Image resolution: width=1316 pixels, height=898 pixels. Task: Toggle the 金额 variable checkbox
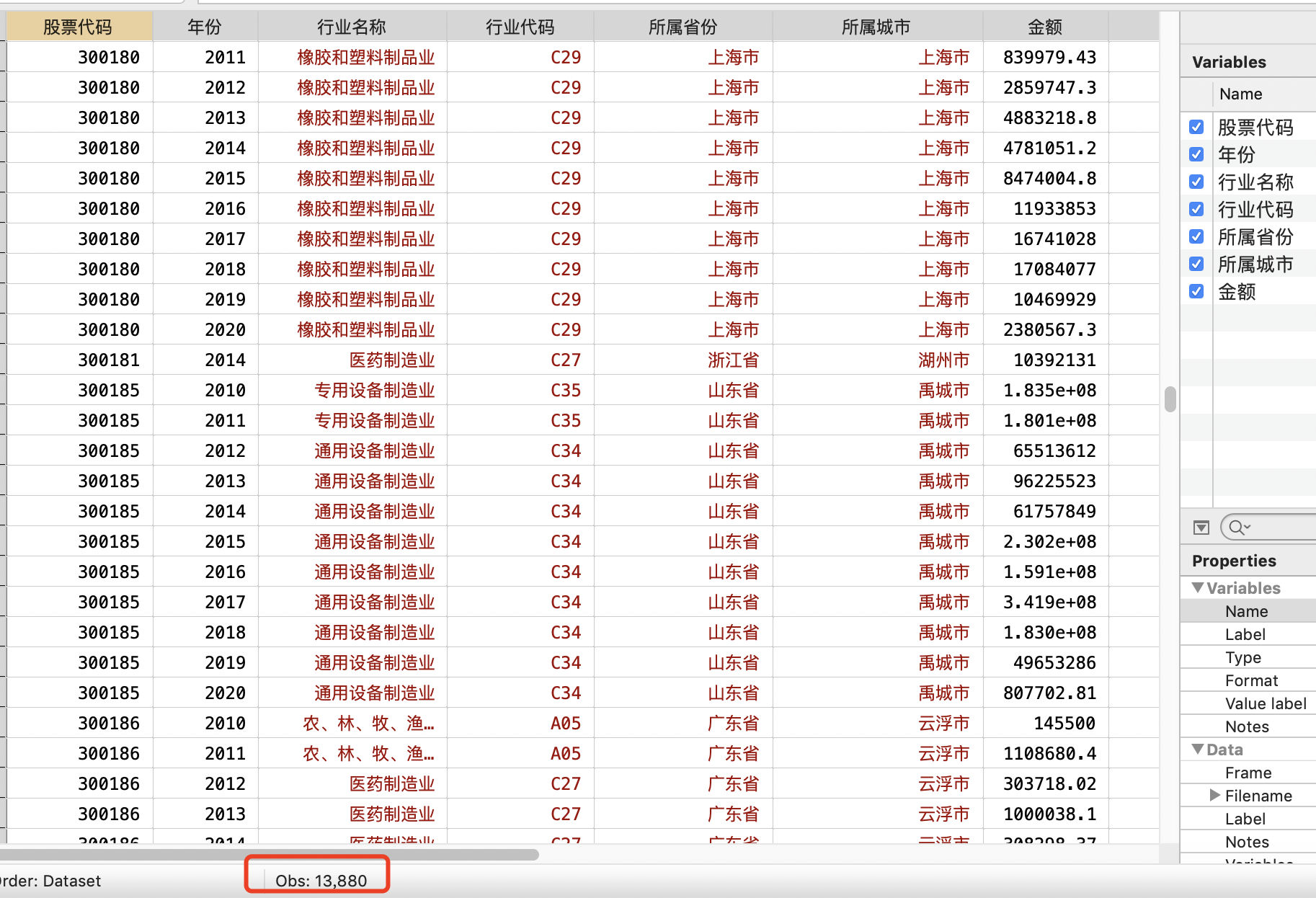pyautogui.click(x=1196, y=291)
